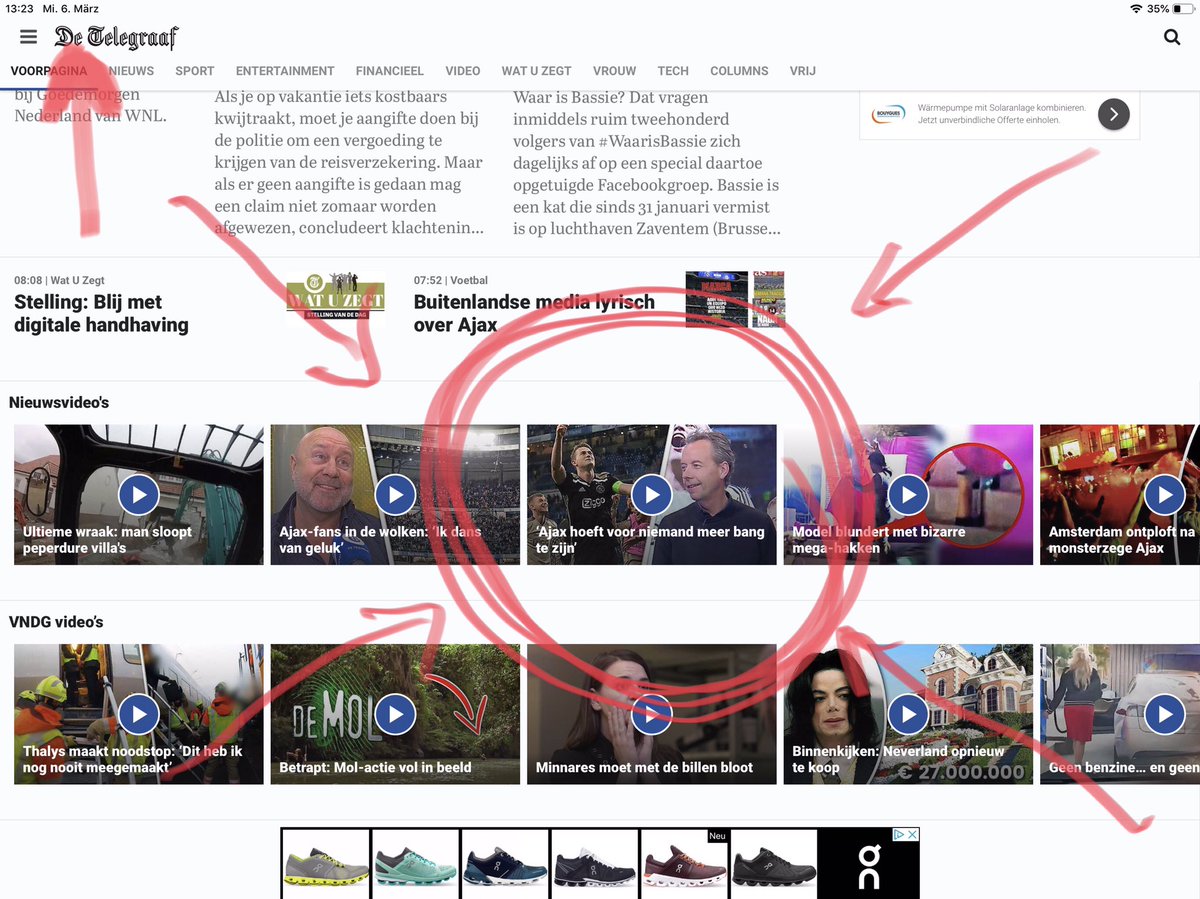This screenshot has height=899, width=1200.
Task: Tap the Wi-Fi status icon
Action: [x=1136, y=8]
